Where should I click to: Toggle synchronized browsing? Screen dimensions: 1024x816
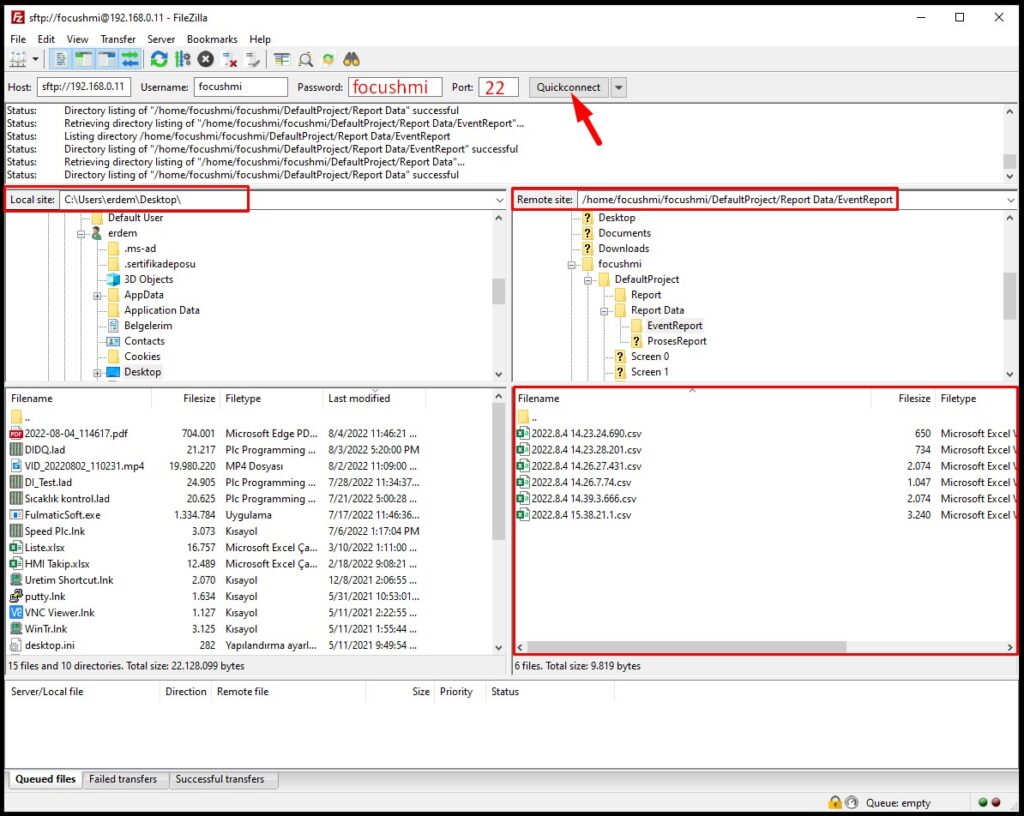[x=328, y=59]
